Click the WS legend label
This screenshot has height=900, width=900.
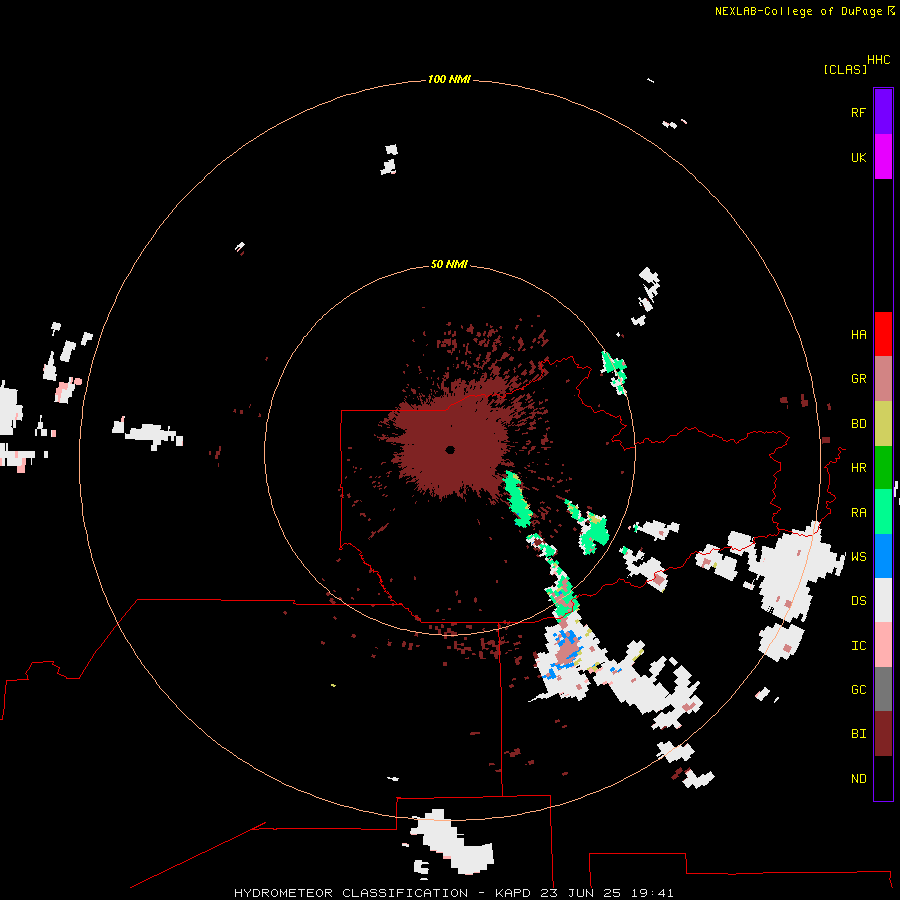tap(858, 557)
